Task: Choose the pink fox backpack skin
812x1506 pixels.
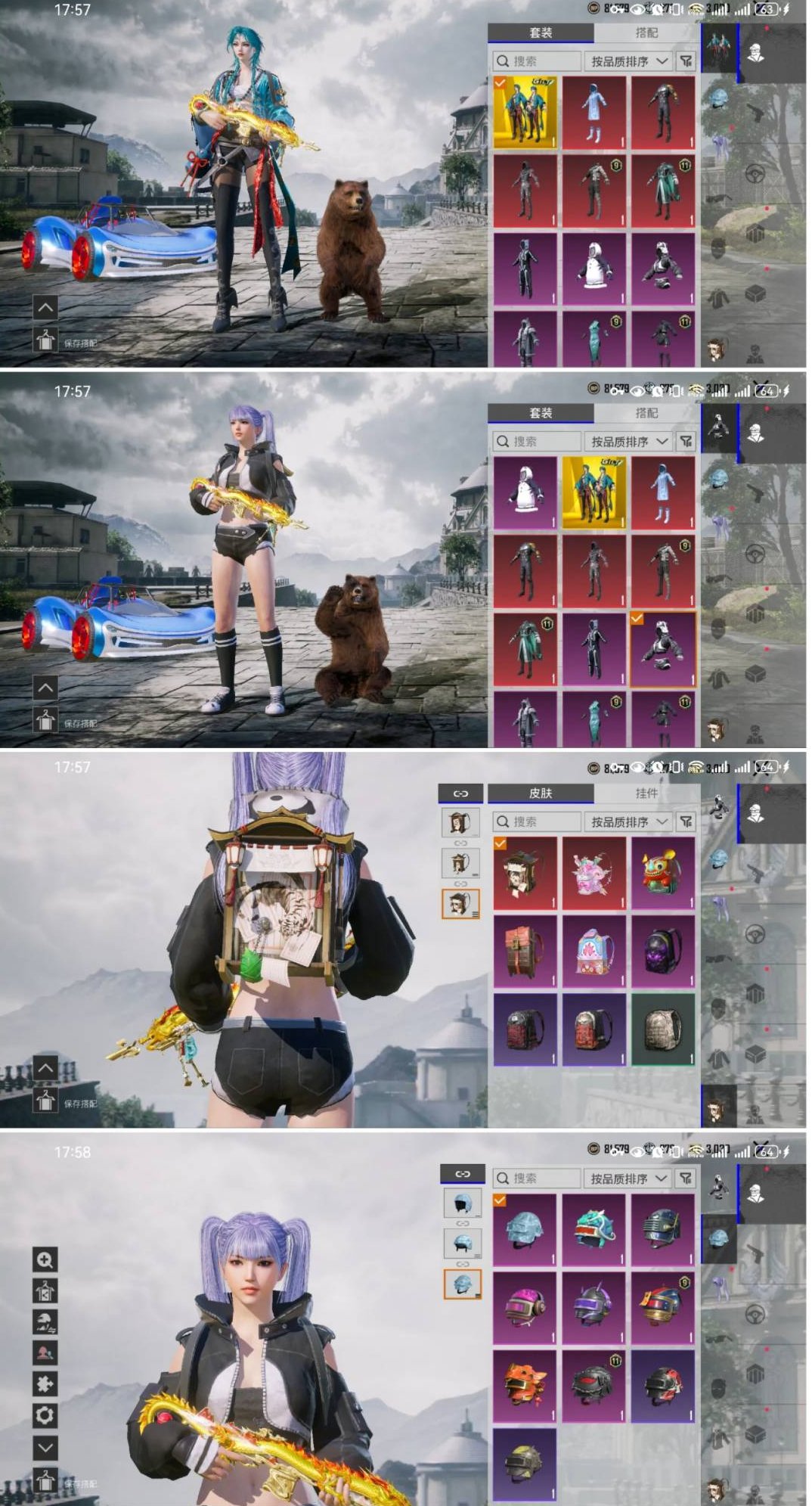Action: coord(594,873)
